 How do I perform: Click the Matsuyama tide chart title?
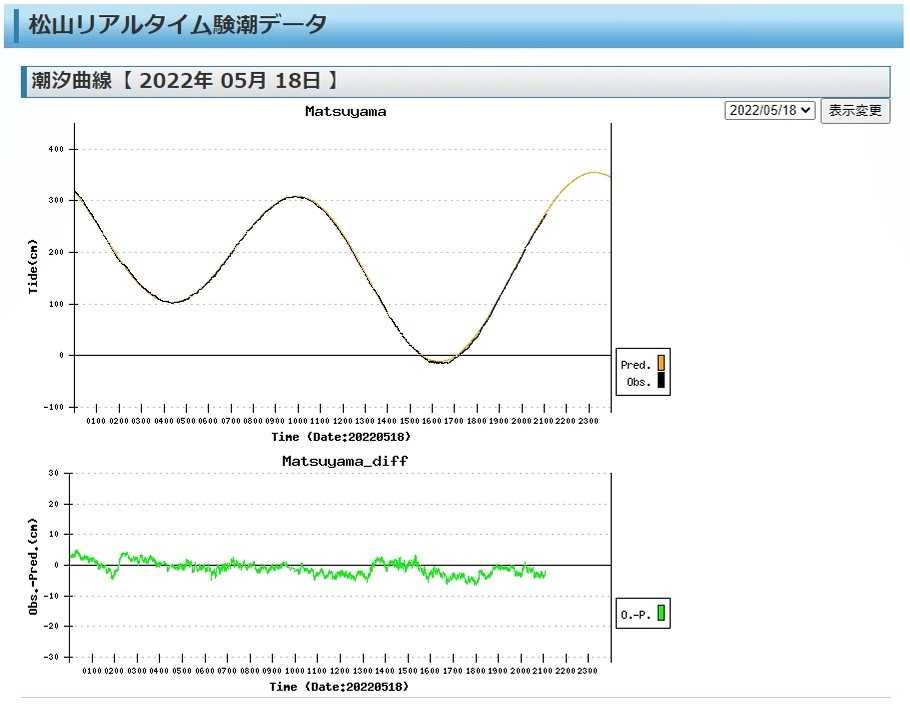(x=345, y=112)
